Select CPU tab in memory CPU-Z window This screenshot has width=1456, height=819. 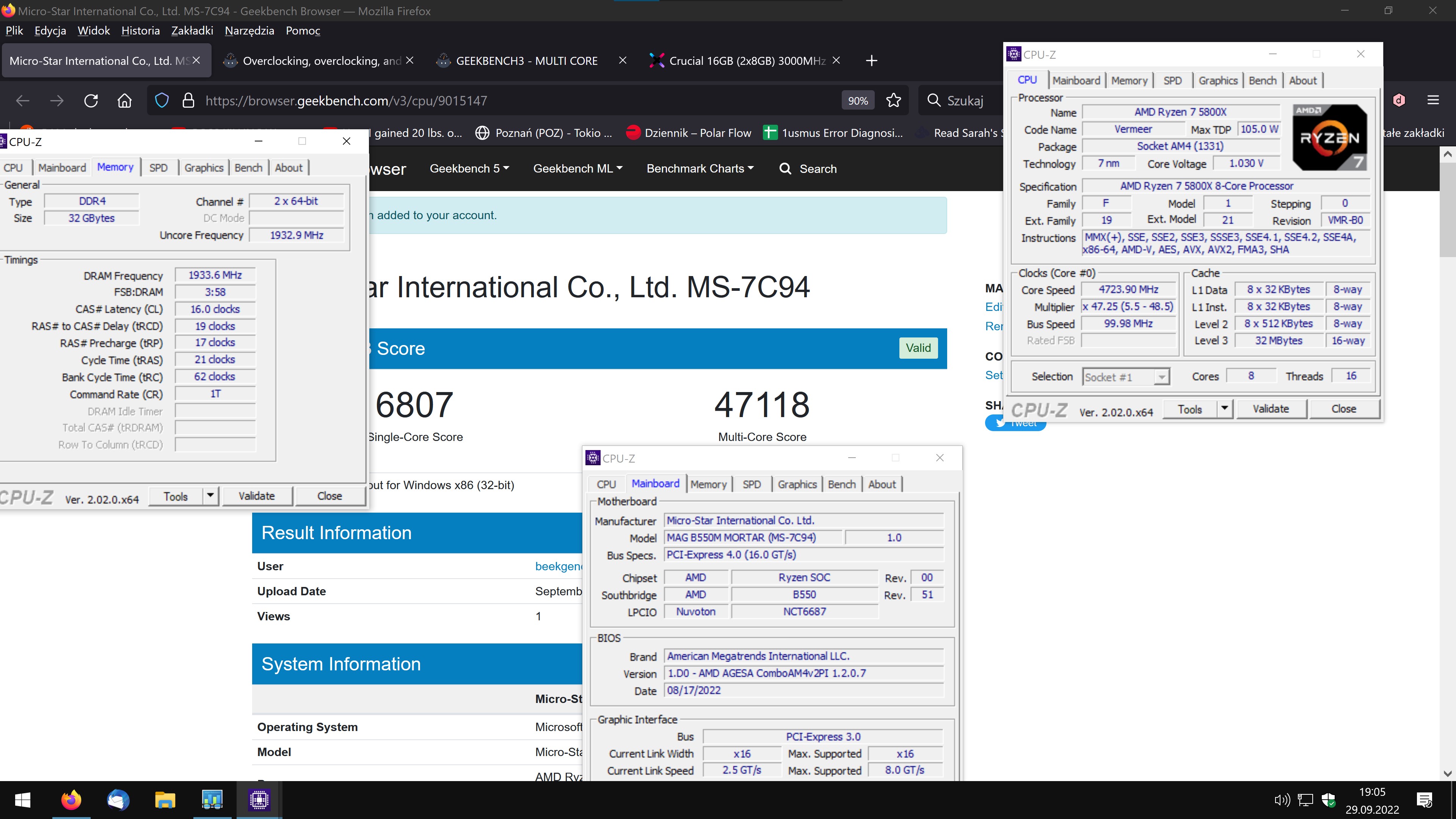pyautogui.click(x=13, y=167)
